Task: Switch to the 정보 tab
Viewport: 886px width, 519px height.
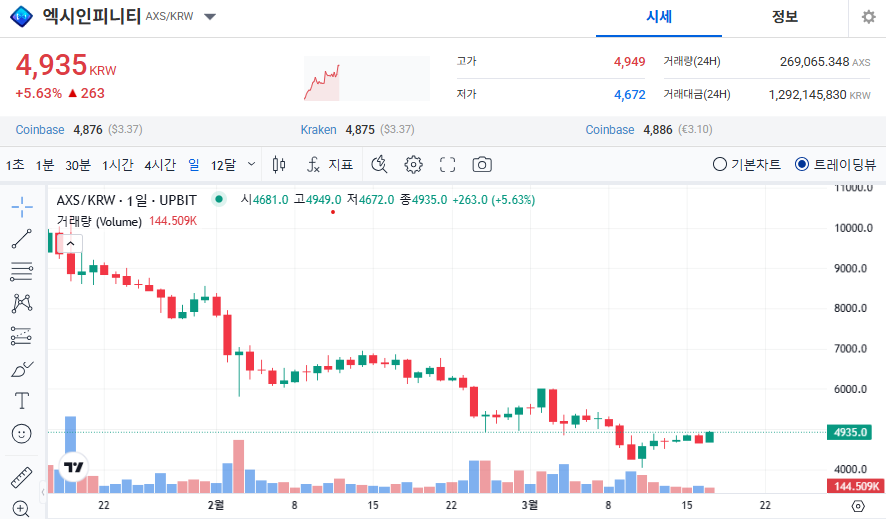Action: [785, 17]
